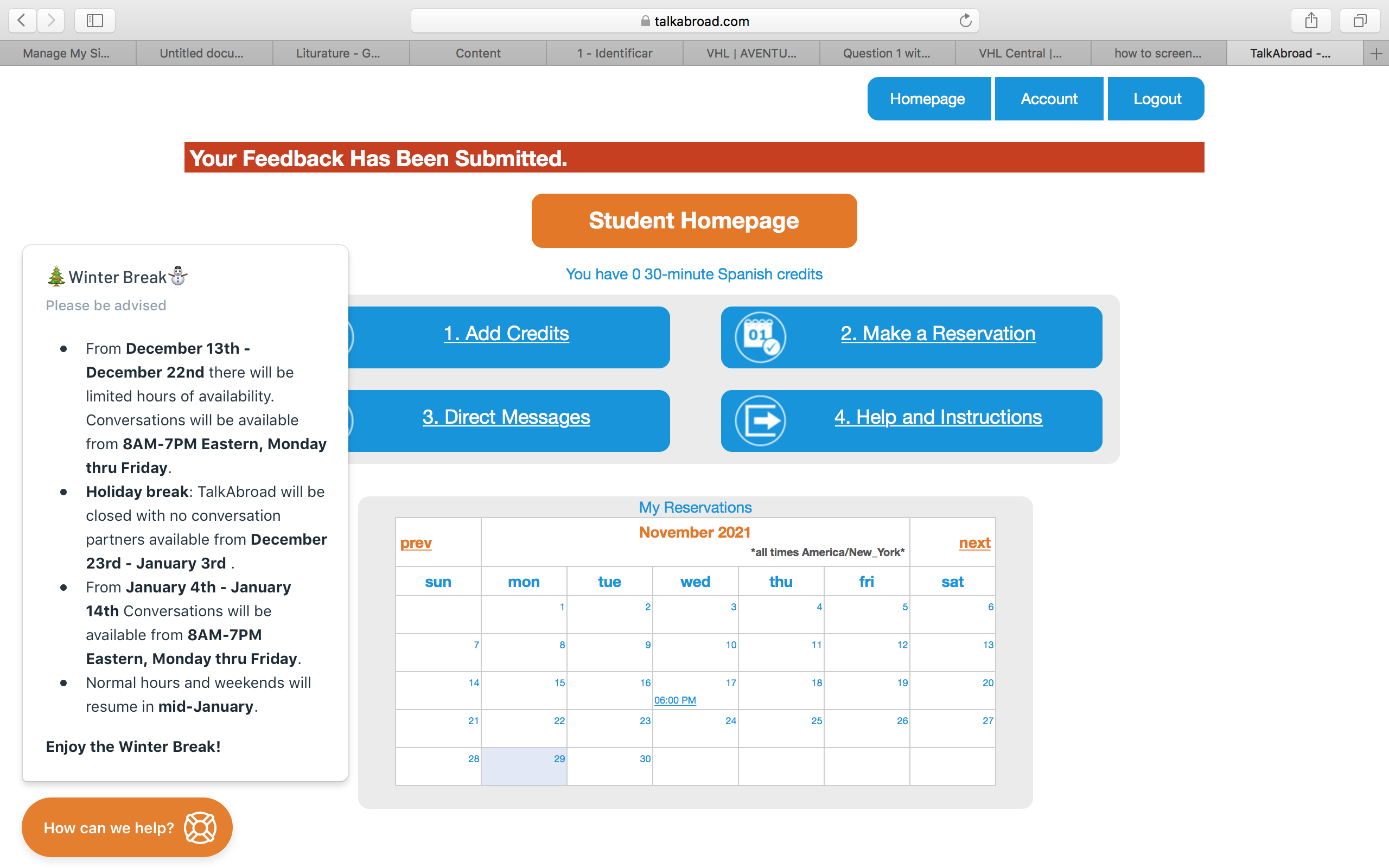Click the Winter Break notice title
The image size is (1389, 868).
[x=117, y=277]
